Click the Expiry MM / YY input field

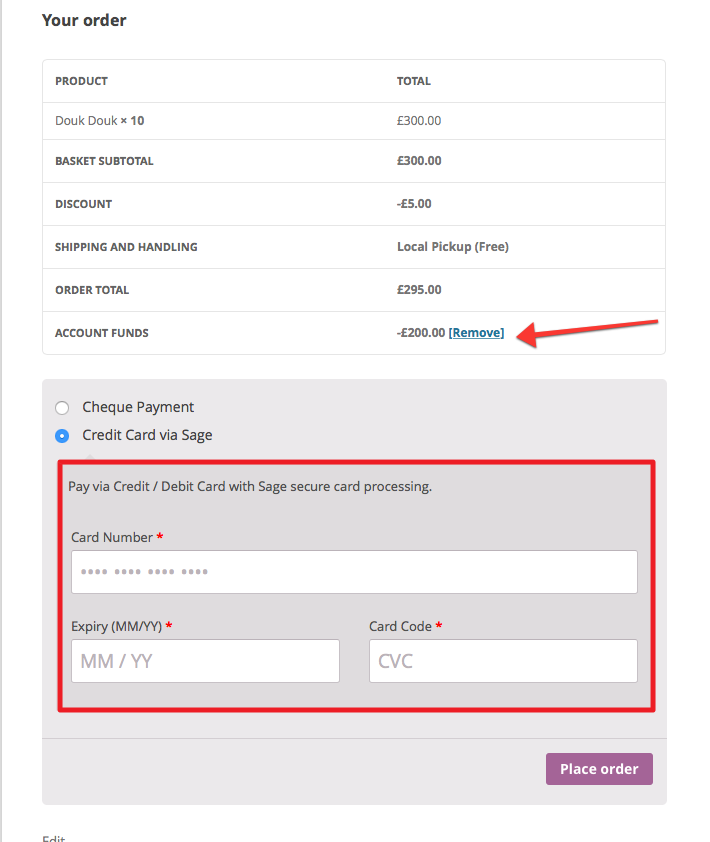point(205,661)
